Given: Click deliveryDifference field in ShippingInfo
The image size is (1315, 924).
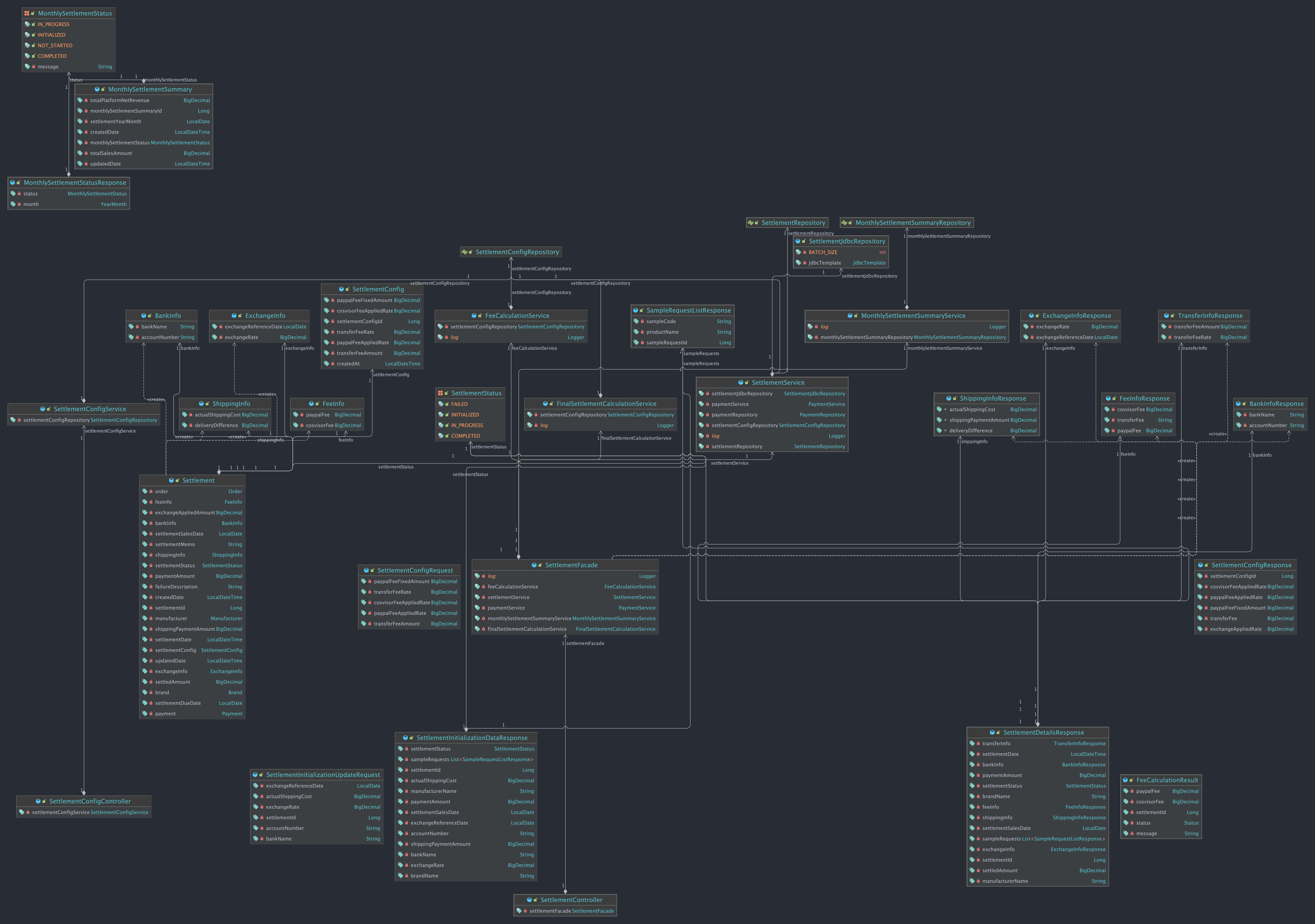Looking at the screenshot, I should [x=225, y=426].
